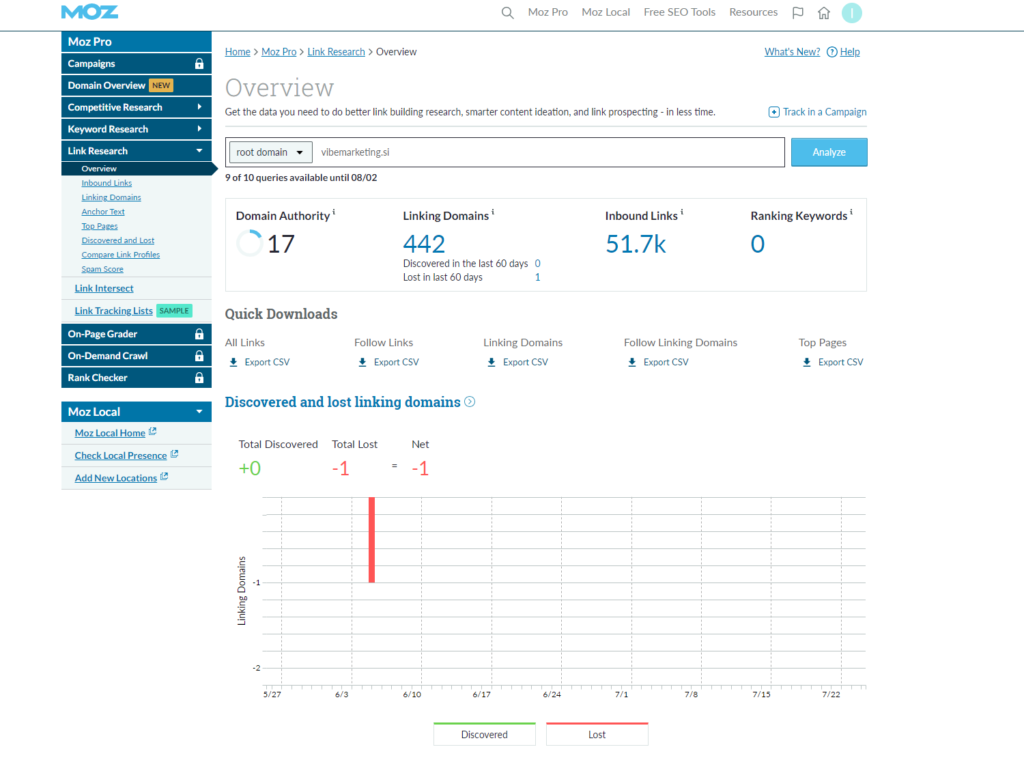The height and width of the screenshot is (758, 1024).
Task: Click the flag notifications icon in header
Action: pyautogui.click(x=797, y=13)
